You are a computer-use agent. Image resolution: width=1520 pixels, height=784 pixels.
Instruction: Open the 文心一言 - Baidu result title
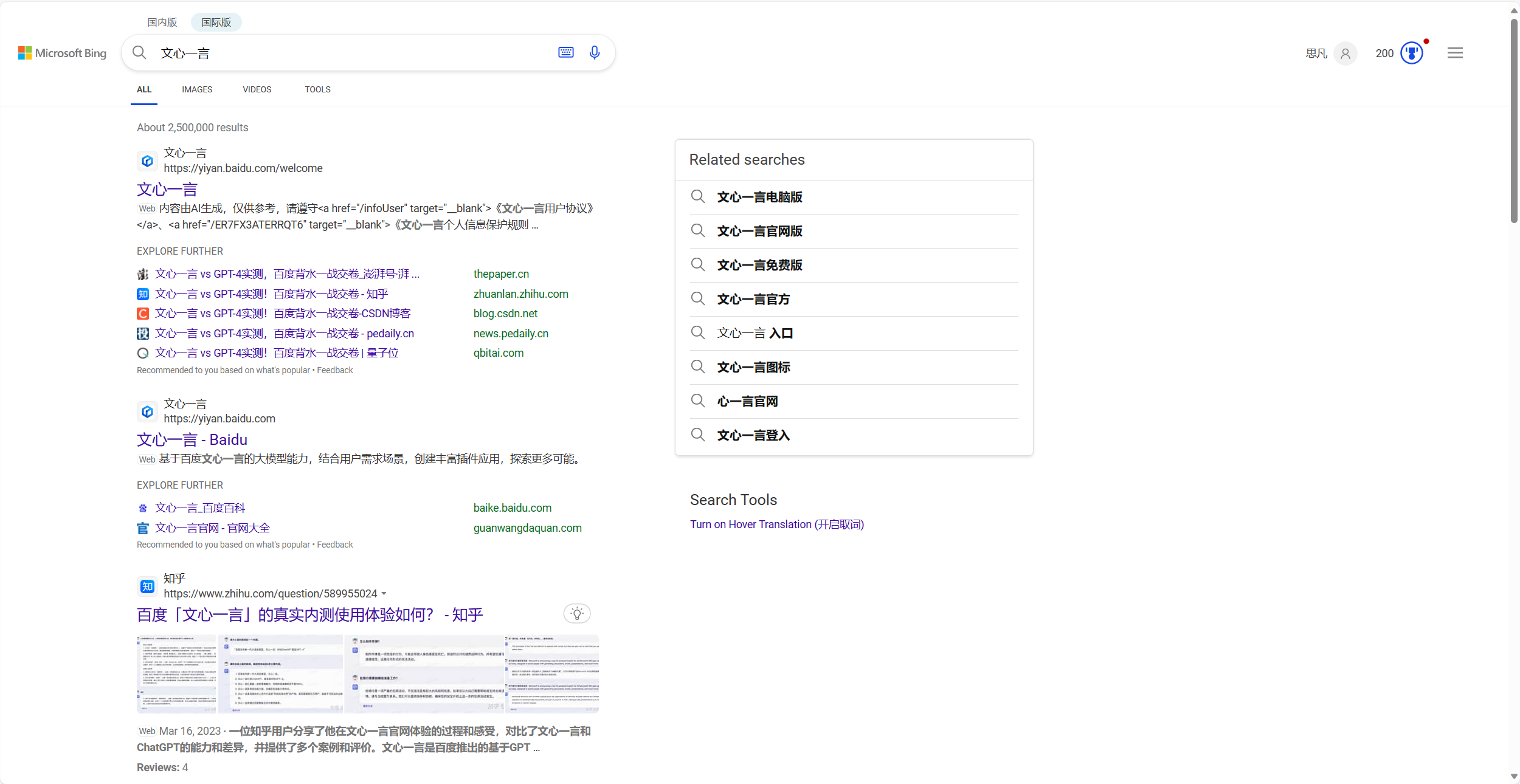[192, 440]
